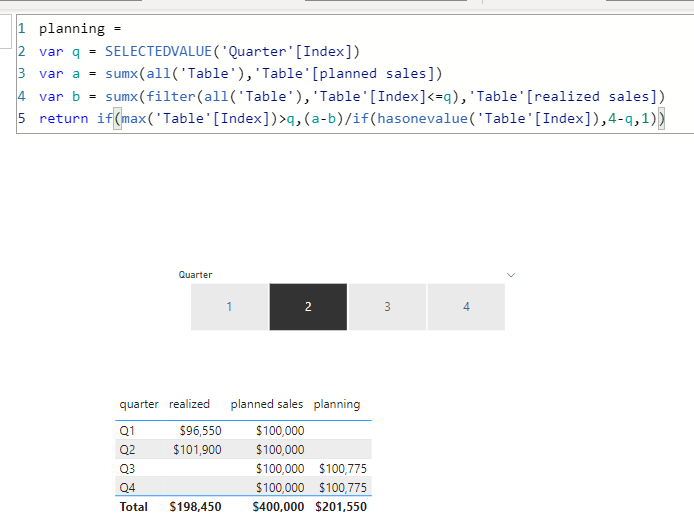Select the Q3 row label
The width and height of the screenshot is (694, 529).
(127, 469)
